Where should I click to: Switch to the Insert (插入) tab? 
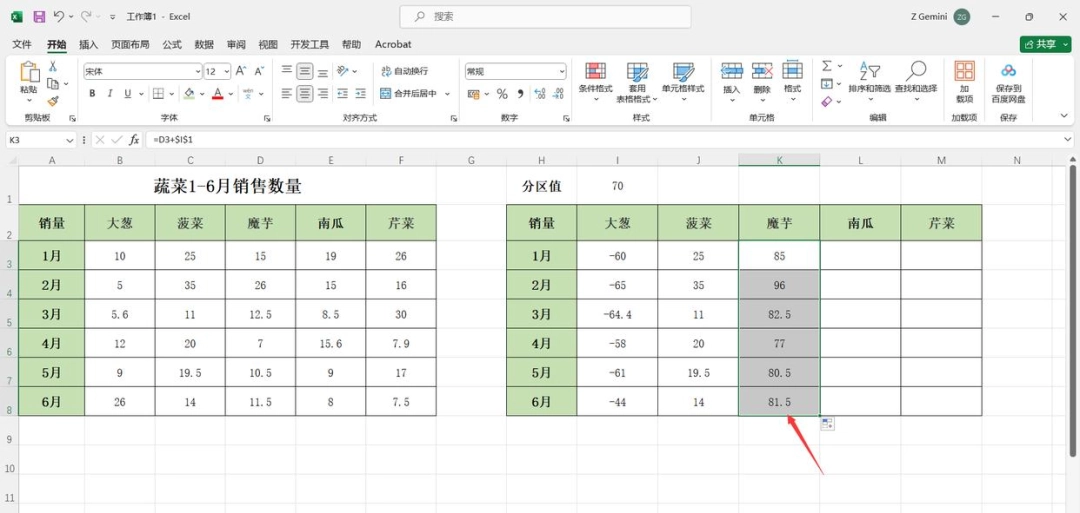coord(89,44)
